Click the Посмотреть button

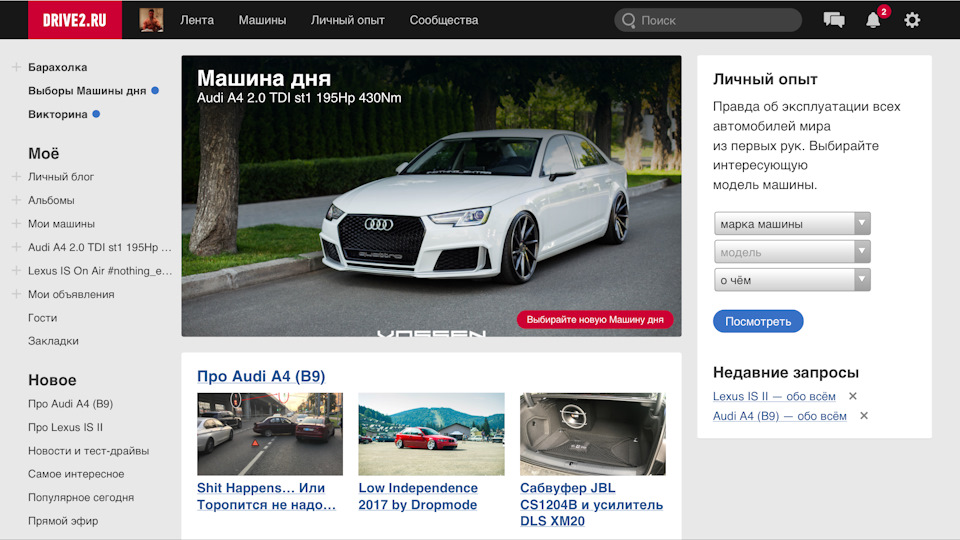[x=758, y=321]
